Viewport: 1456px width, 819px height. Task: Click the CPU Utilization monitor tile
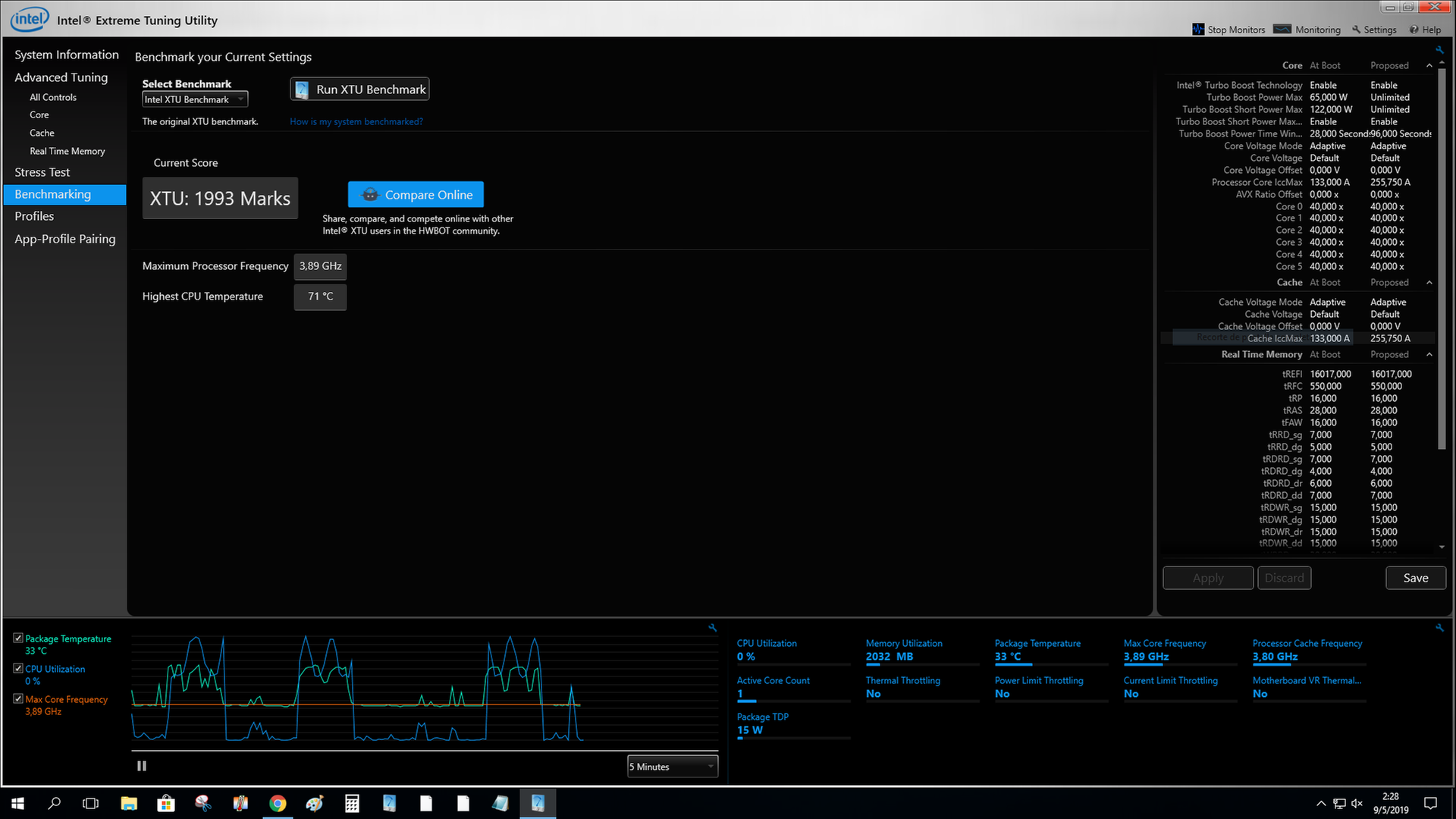coord(792,651)
